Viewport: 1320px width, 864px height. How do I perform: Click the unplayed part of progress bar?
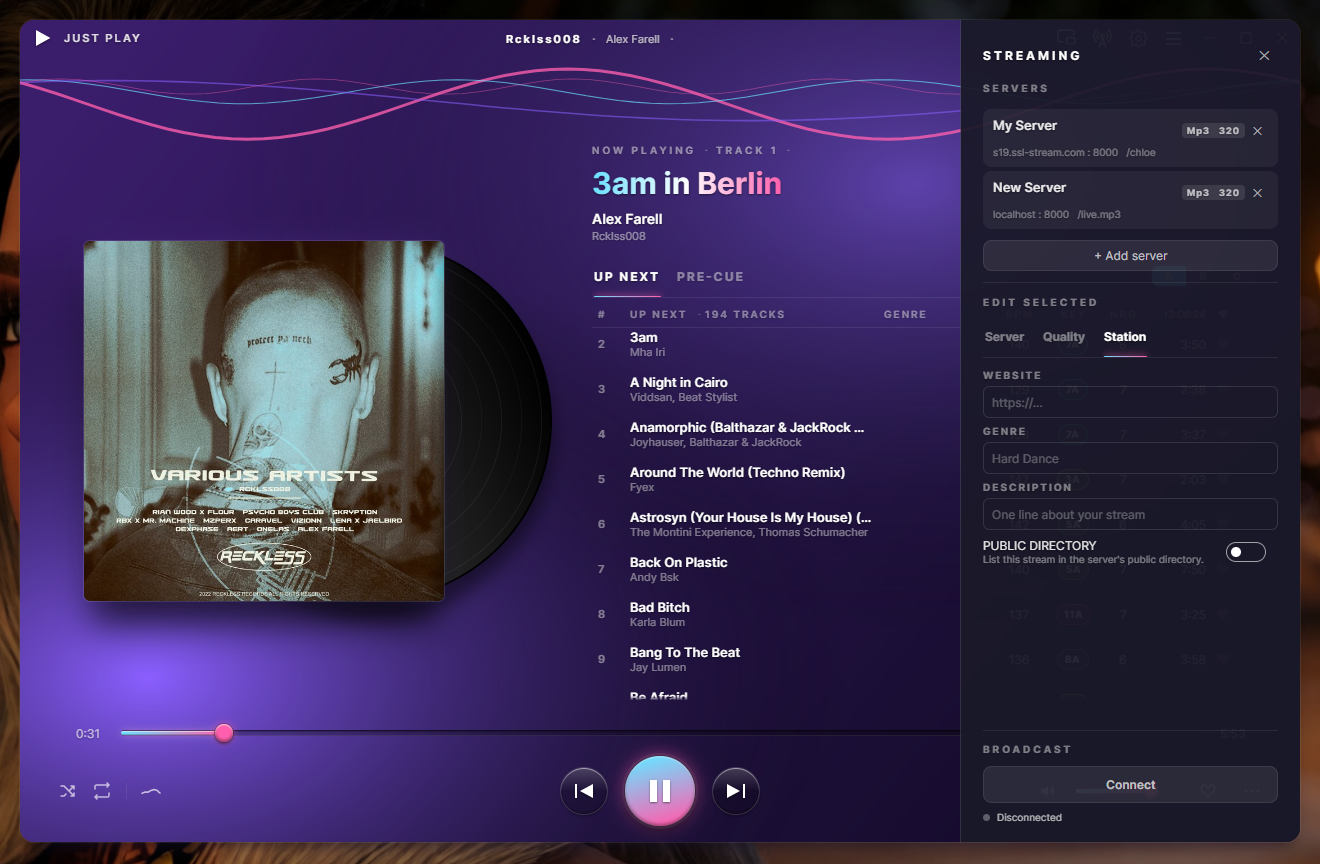click(596, 733)
